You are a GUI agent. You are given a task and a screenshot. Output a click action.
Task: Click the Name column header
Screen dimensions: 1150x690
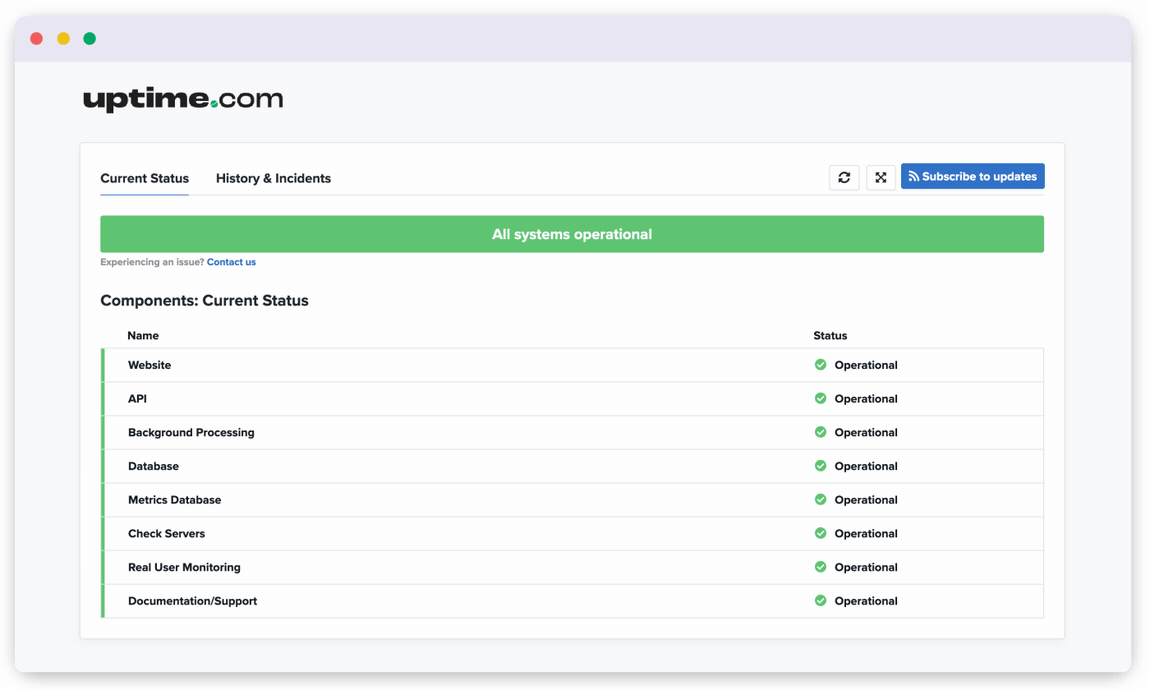(x=143, y=335)
